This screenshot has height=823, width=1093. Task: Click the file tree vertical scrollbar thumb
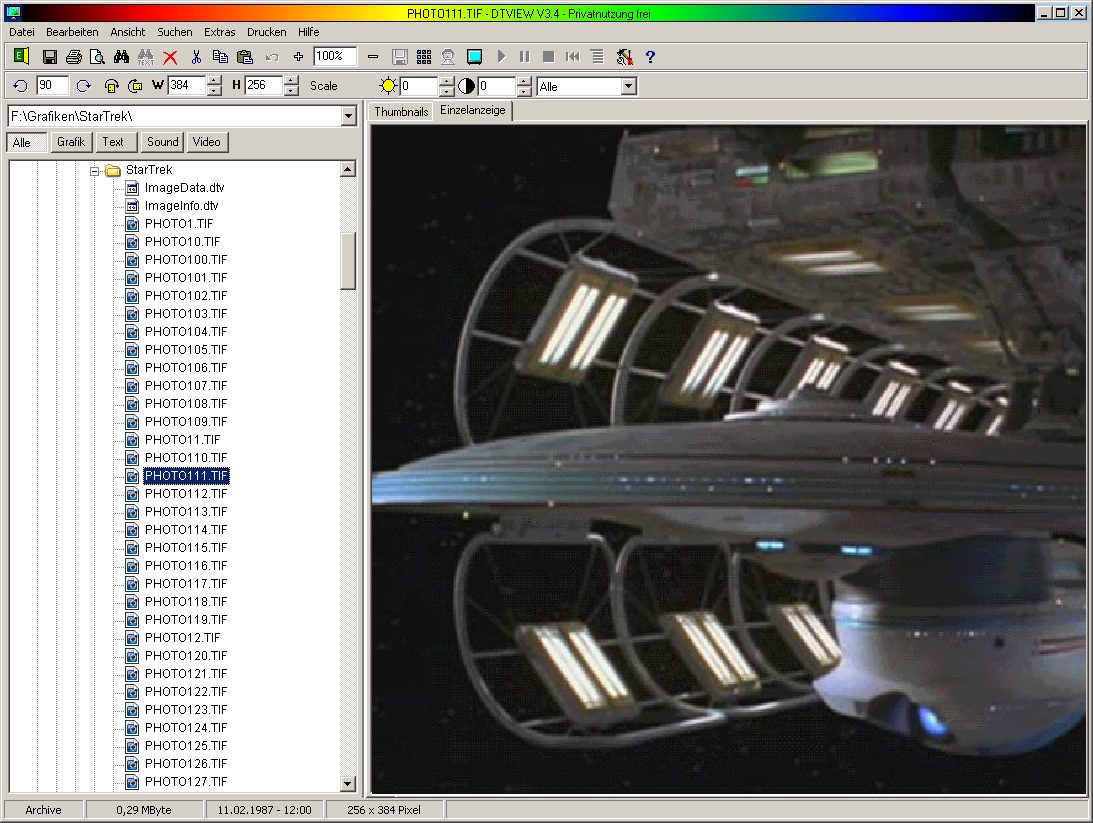[x=348, y=261]
